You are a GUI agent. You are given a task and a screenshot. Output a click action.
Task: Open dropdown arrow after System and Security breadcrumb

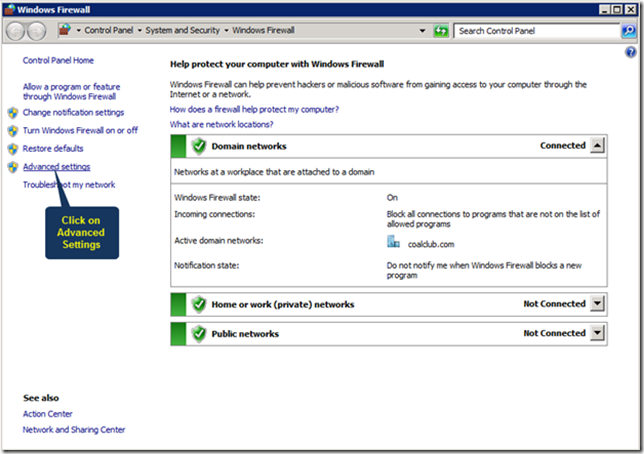[x=226, y=31]
